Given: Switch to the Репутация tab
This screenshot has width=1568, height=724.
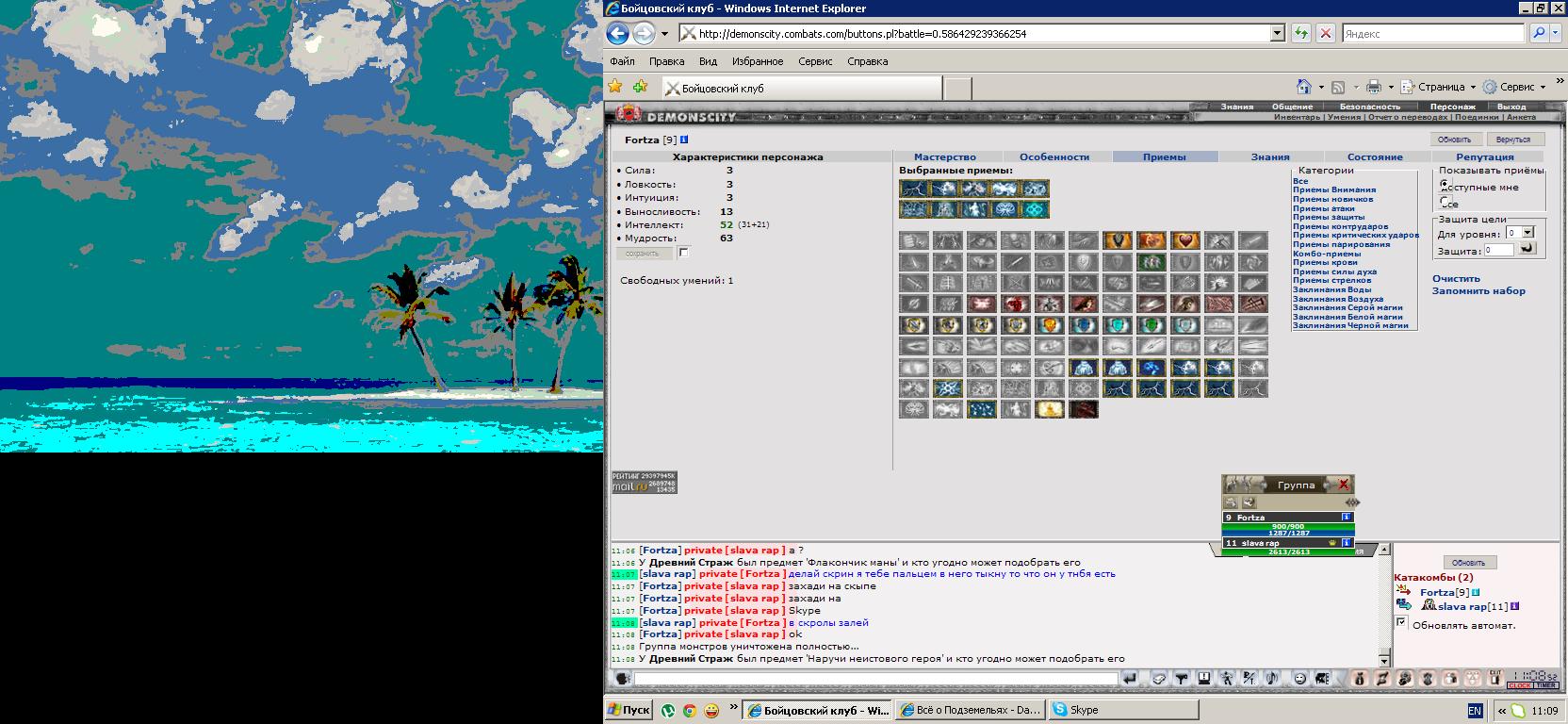Looking at the screenshot, I should [x=1485, y=157].
